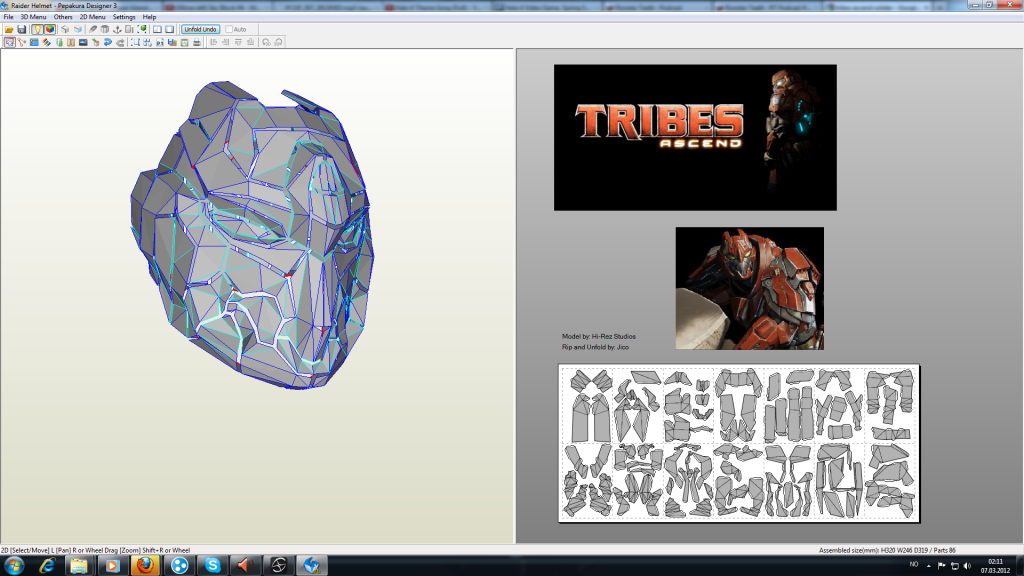1024x576 pixels.
Task: Open the Help menu
Action: click(149, 17)
